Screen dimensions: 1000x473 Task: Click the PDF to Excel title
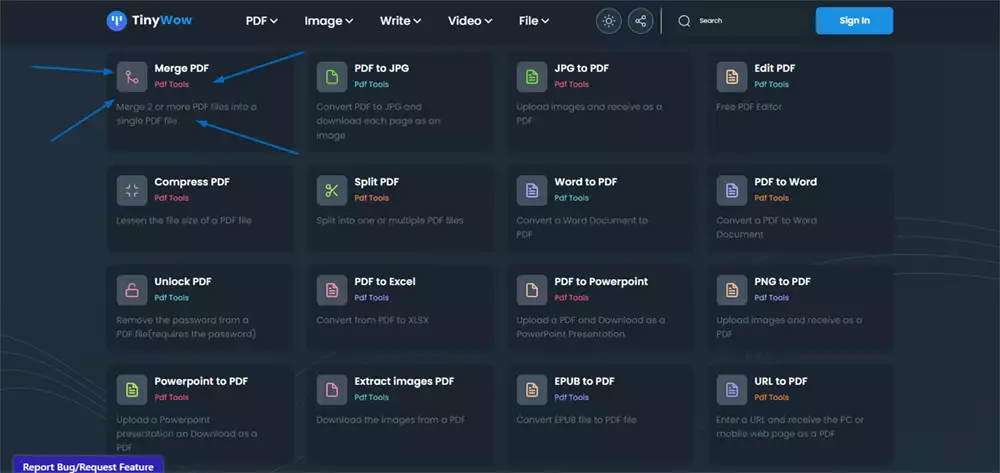(385, 281)
